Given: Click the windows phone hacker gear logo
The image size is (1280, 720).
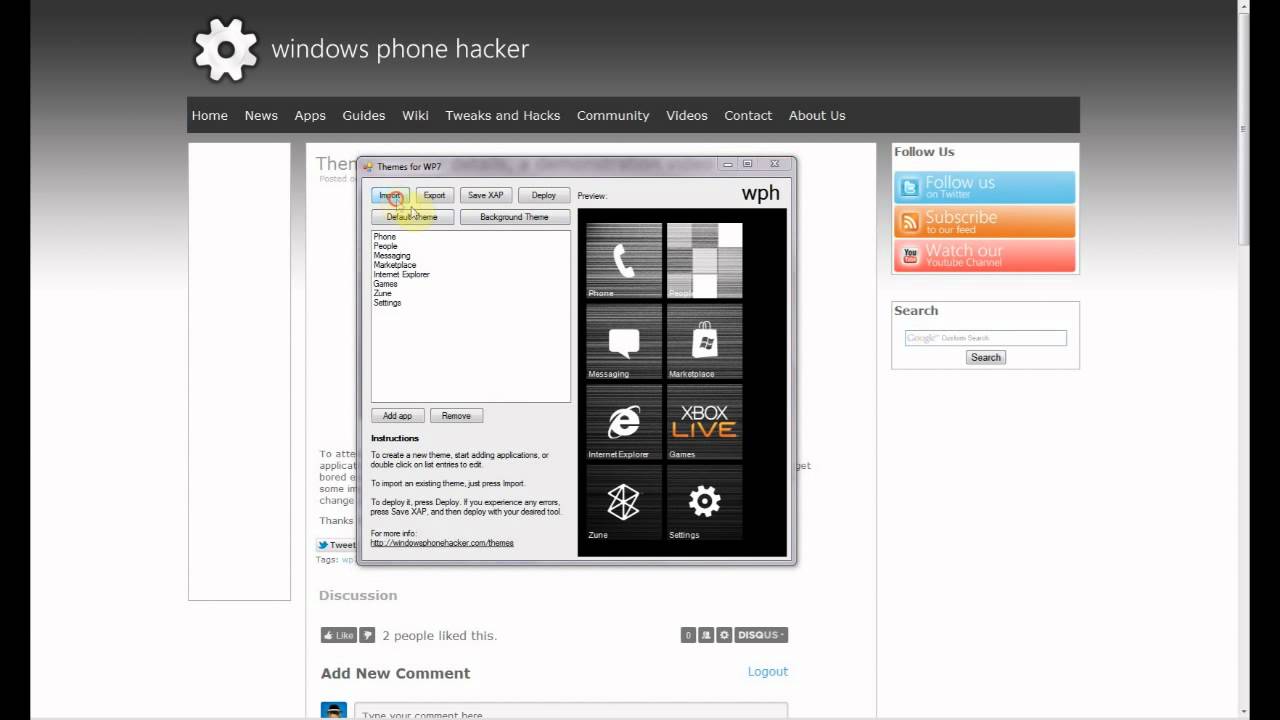Looking at the screenshot, I should (x=226, y=49).
